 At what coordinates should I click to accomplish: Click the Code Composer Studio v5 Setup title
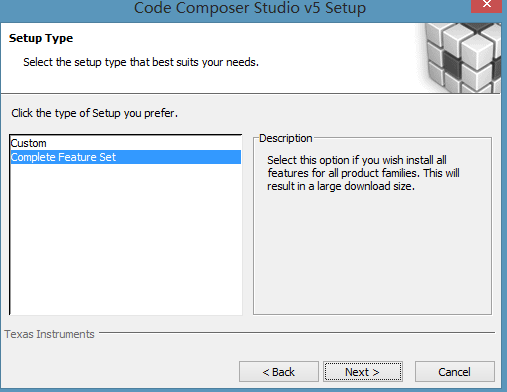pos(250,8)
